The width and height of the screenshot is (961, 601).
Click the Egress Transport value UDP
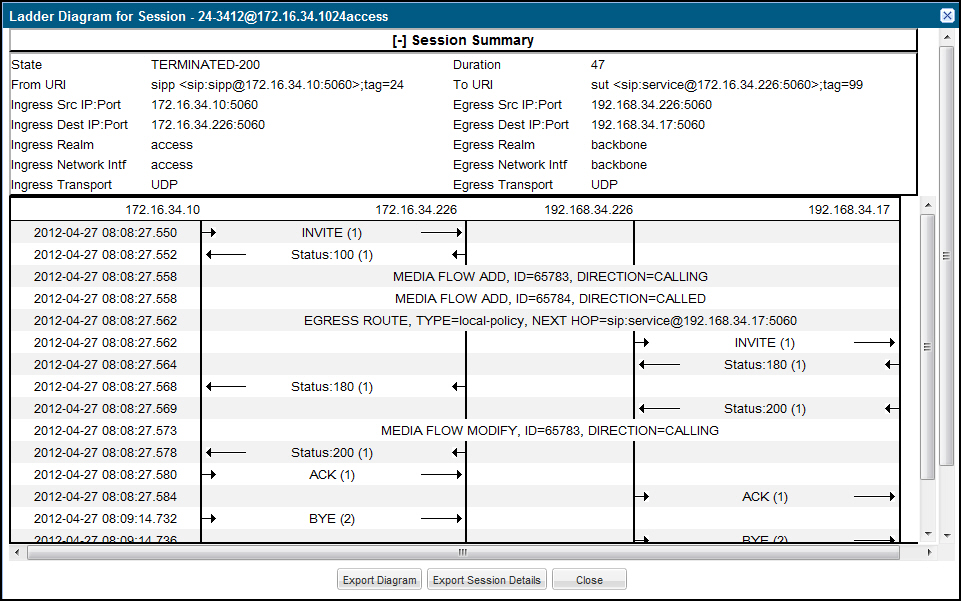pos(604,184)
